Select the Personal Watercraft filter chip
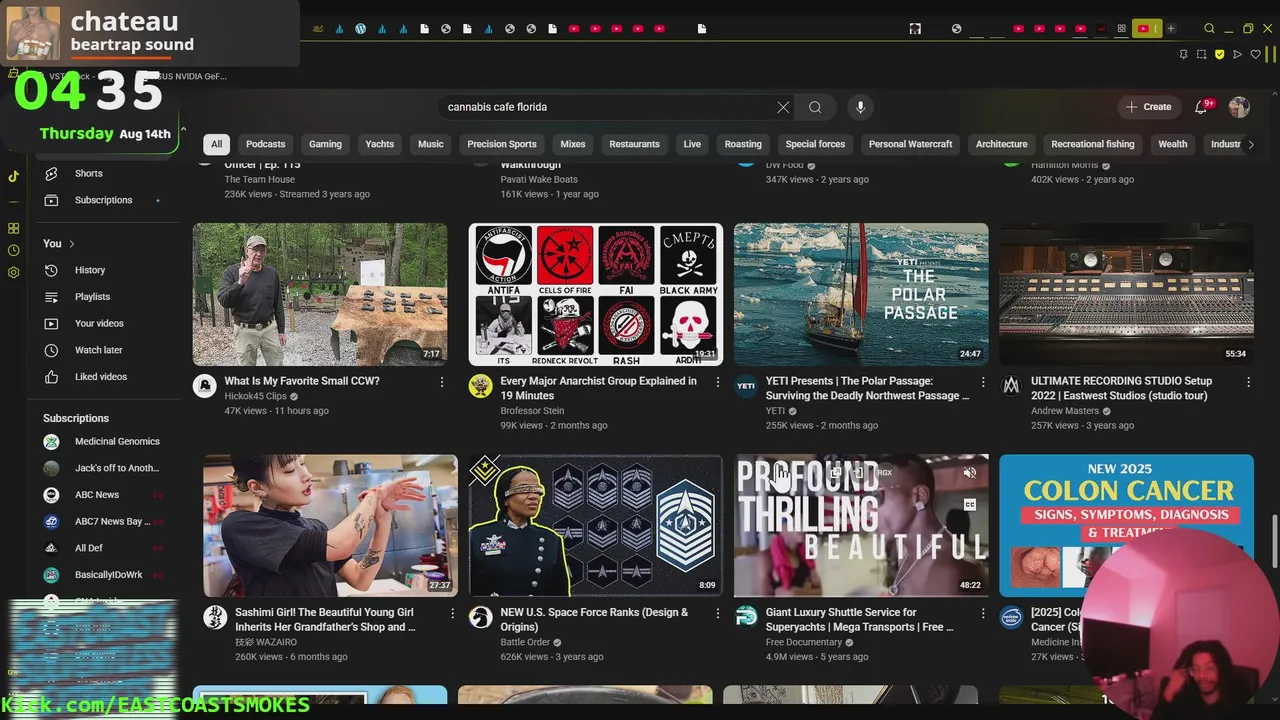Viewport: 1280px width, 720px height. 910,144
